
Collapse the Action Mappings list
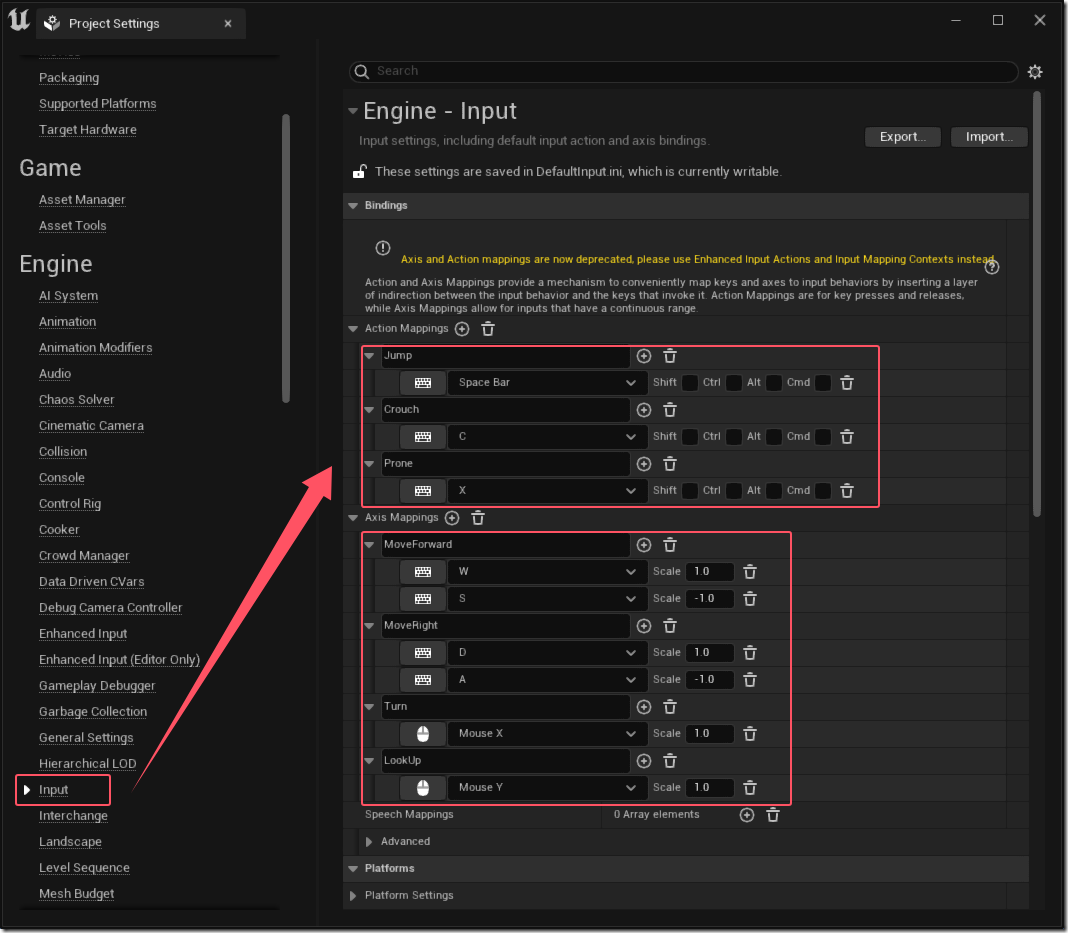pyautogui.click(x=353, y=329)
